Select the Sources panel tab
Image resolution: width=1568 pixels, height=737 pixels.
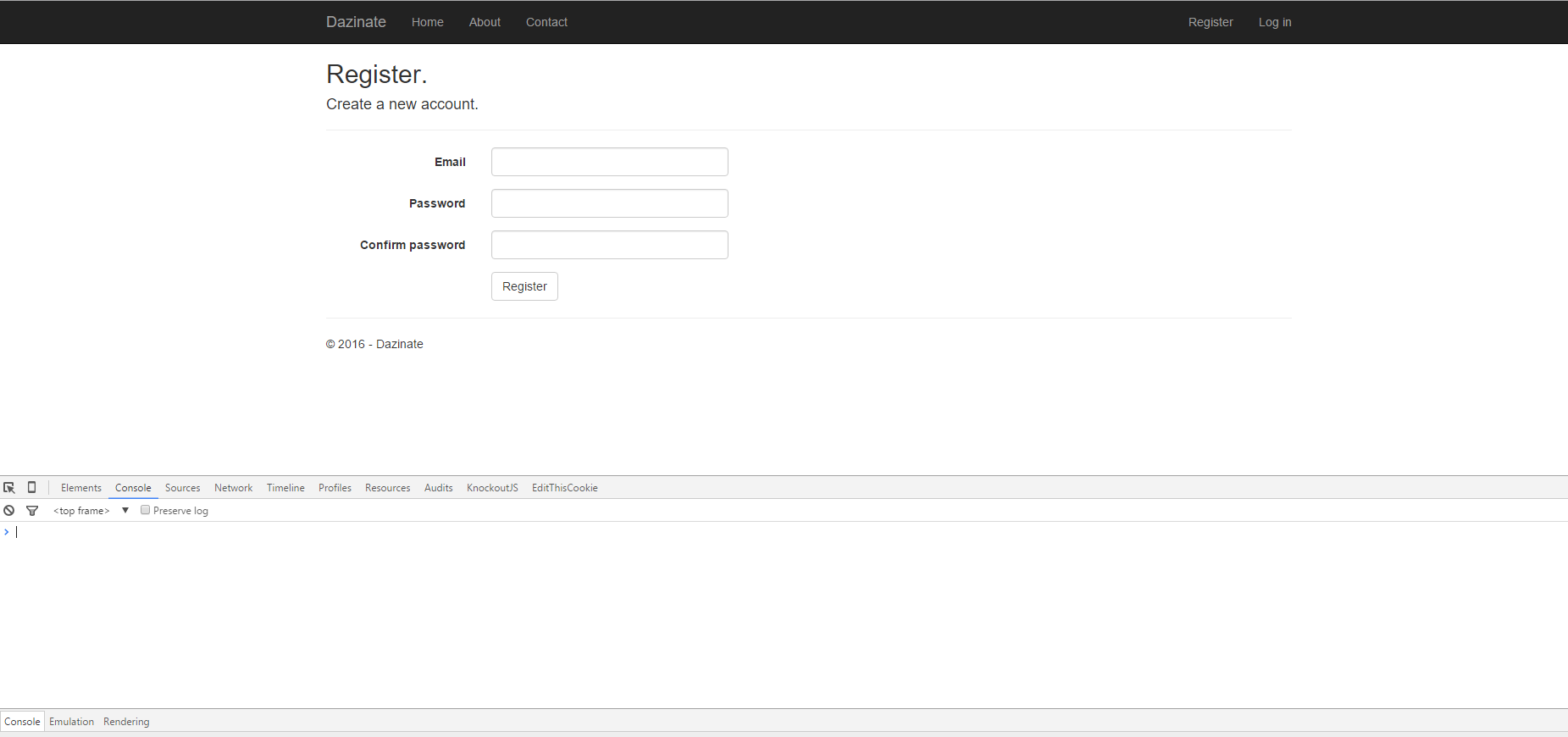(182, 488)
